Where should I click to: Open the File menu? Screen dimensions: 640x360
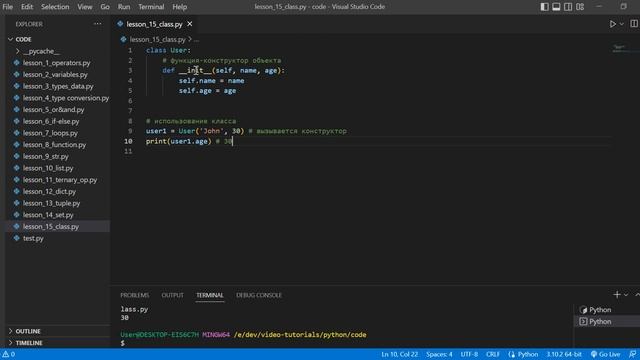pos(8,7)
